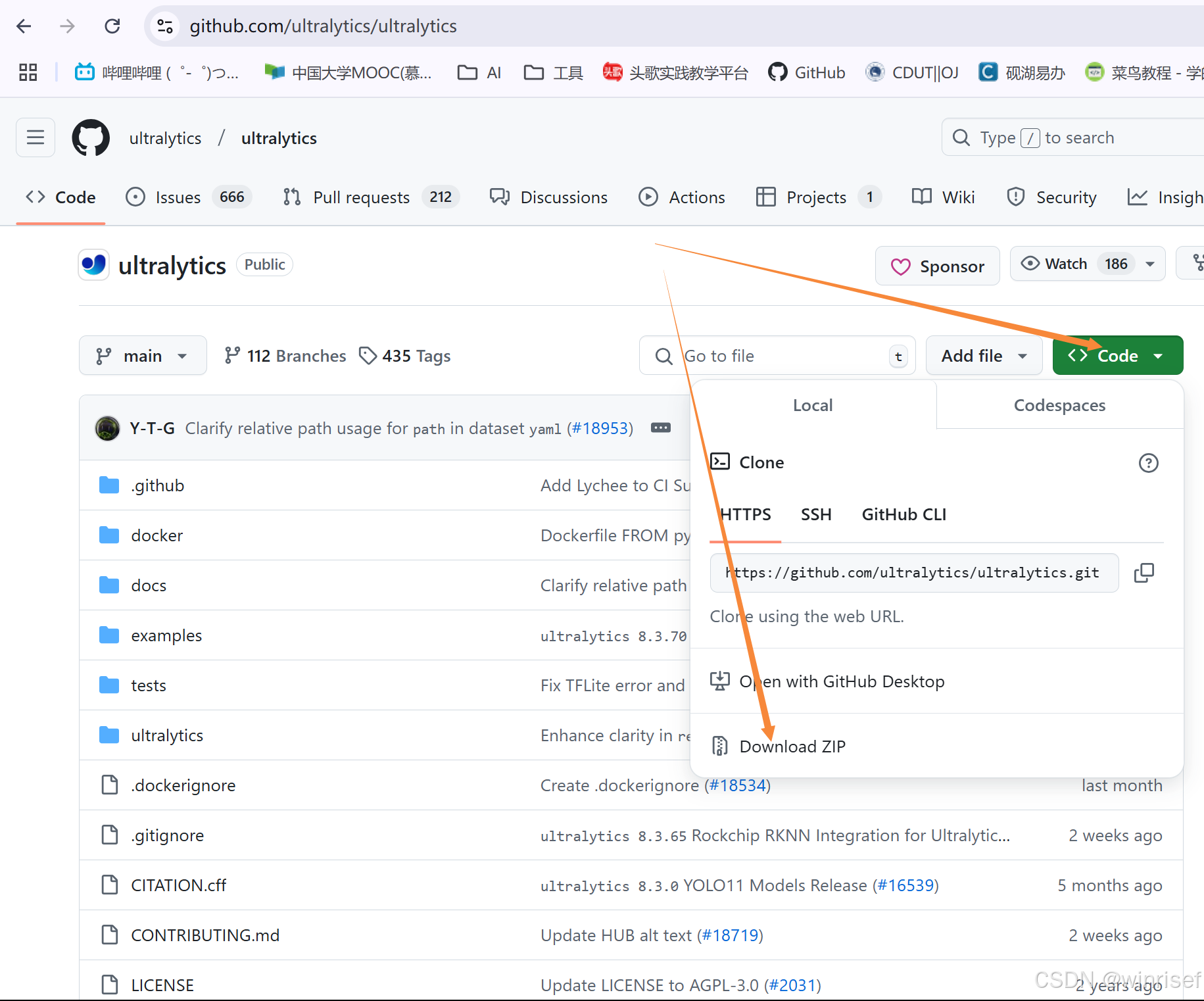Open GitHub hamburger navigation menu
This screenshot has height=1001, width=1204.
click(36, 137)
